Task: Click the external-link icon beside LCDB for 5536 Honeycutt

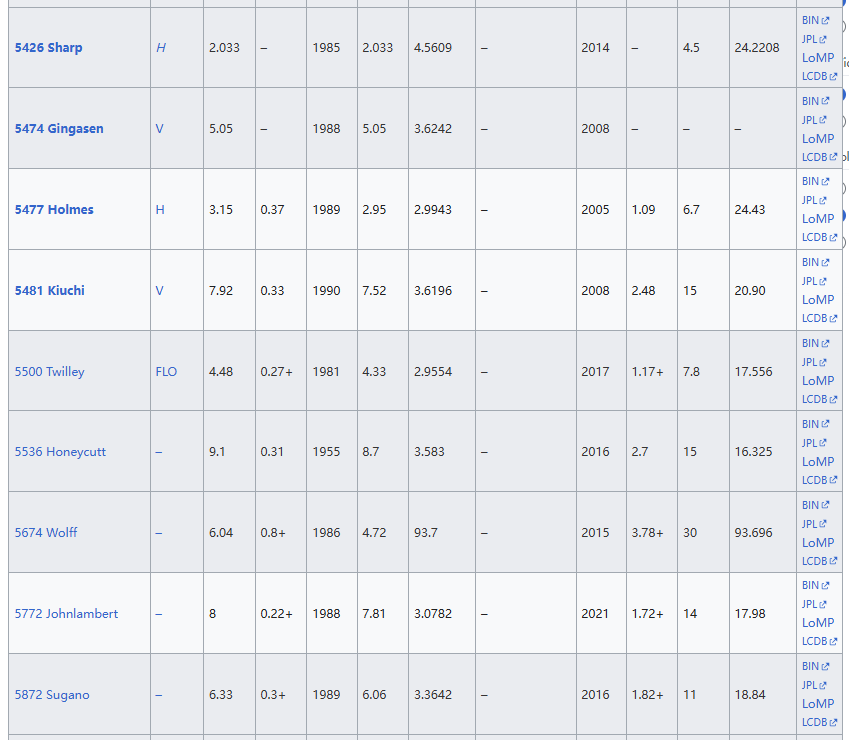Action: (x=833, y=480)
